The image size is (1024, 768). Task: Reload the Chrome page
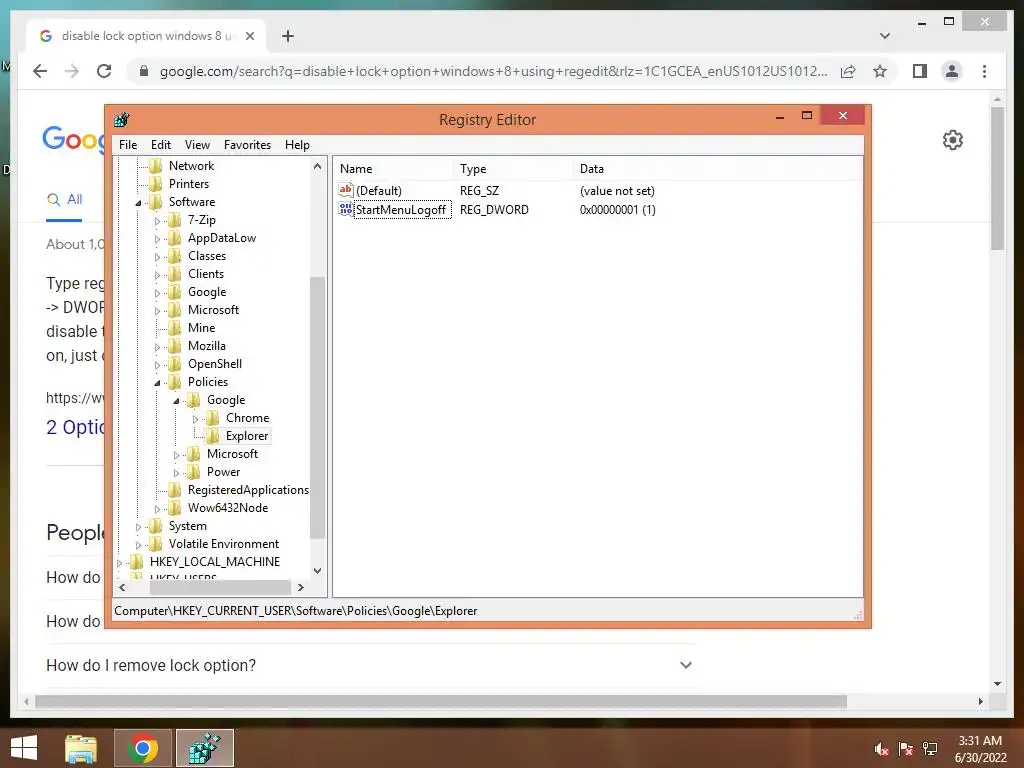click(104, 71)
